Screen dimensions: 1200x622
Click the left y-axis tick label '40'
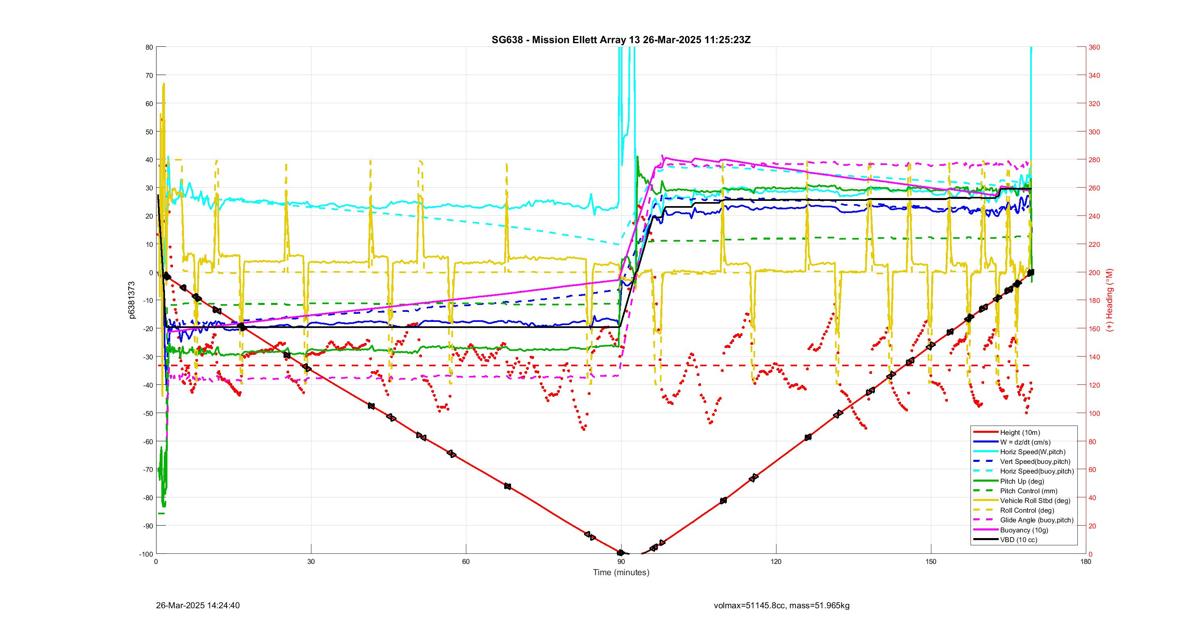pos(148,160)
